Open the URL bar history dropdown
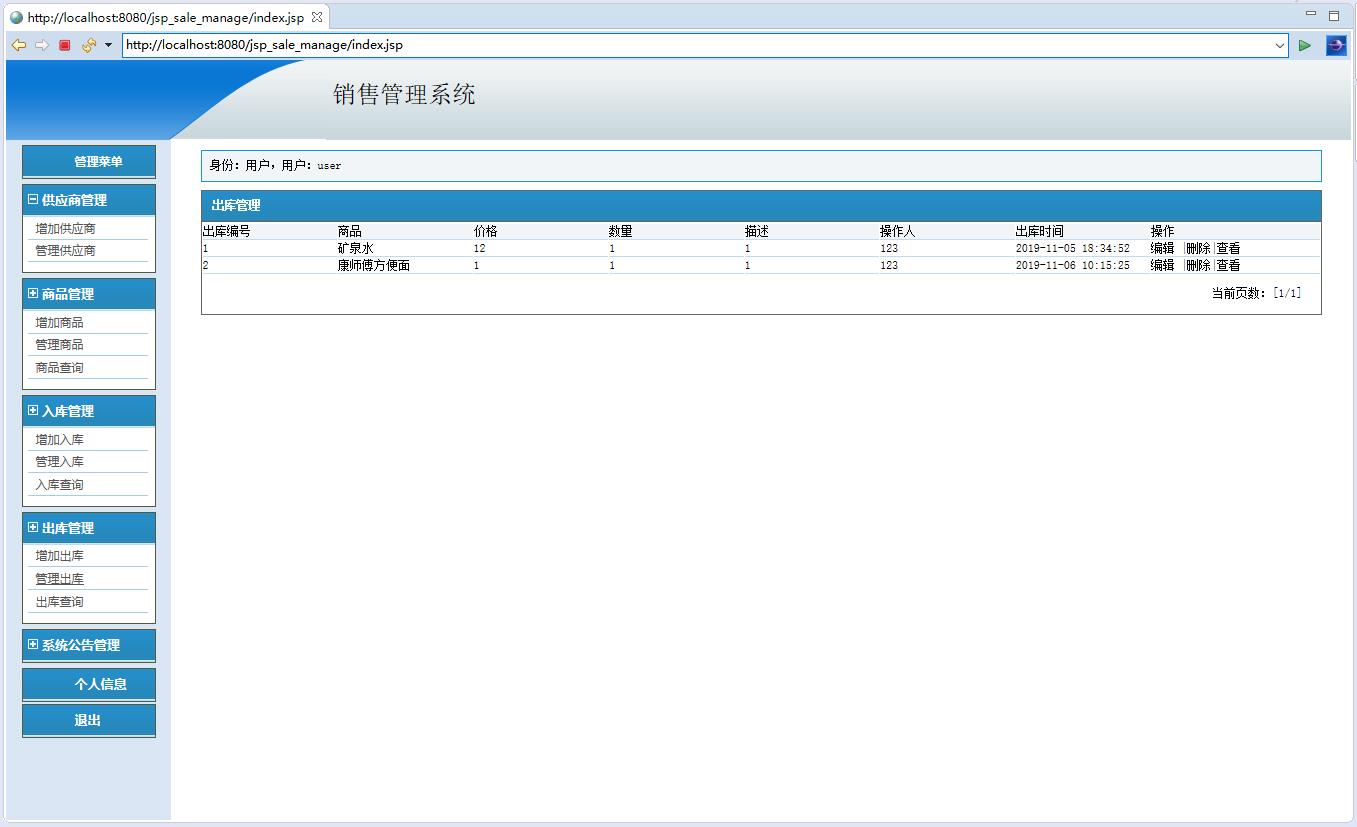The width and height of the screenshot is (1357, 827). [x=1280, y=45]
